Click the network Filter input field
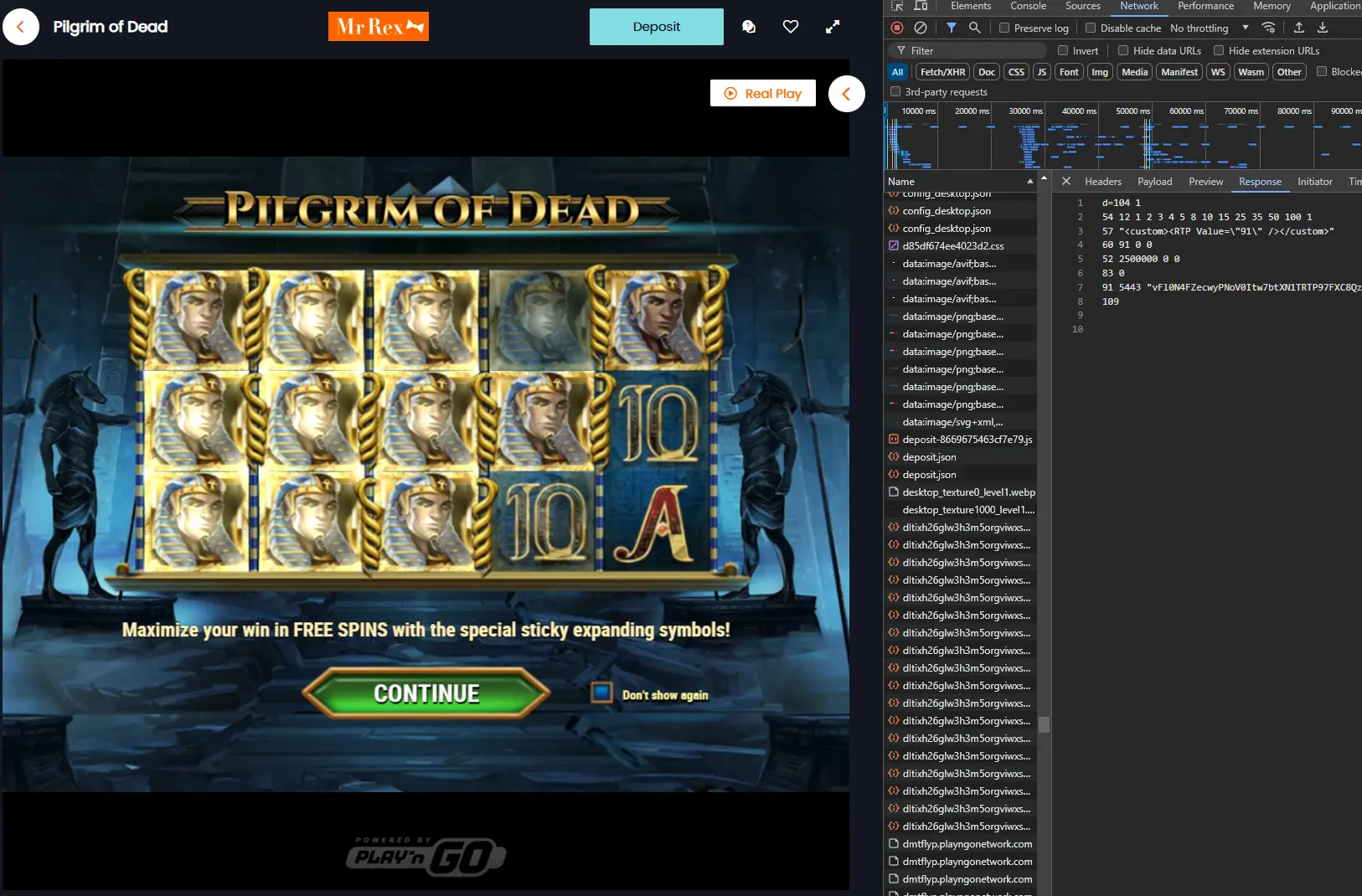 point(967,50)
